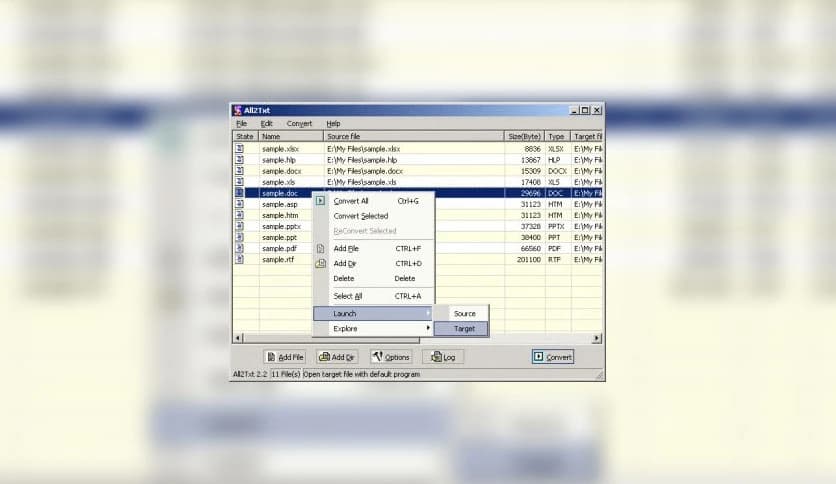Screen dimensions: 836x484
Task: Select the sample.xls file name
Action: tap(278, 182)
